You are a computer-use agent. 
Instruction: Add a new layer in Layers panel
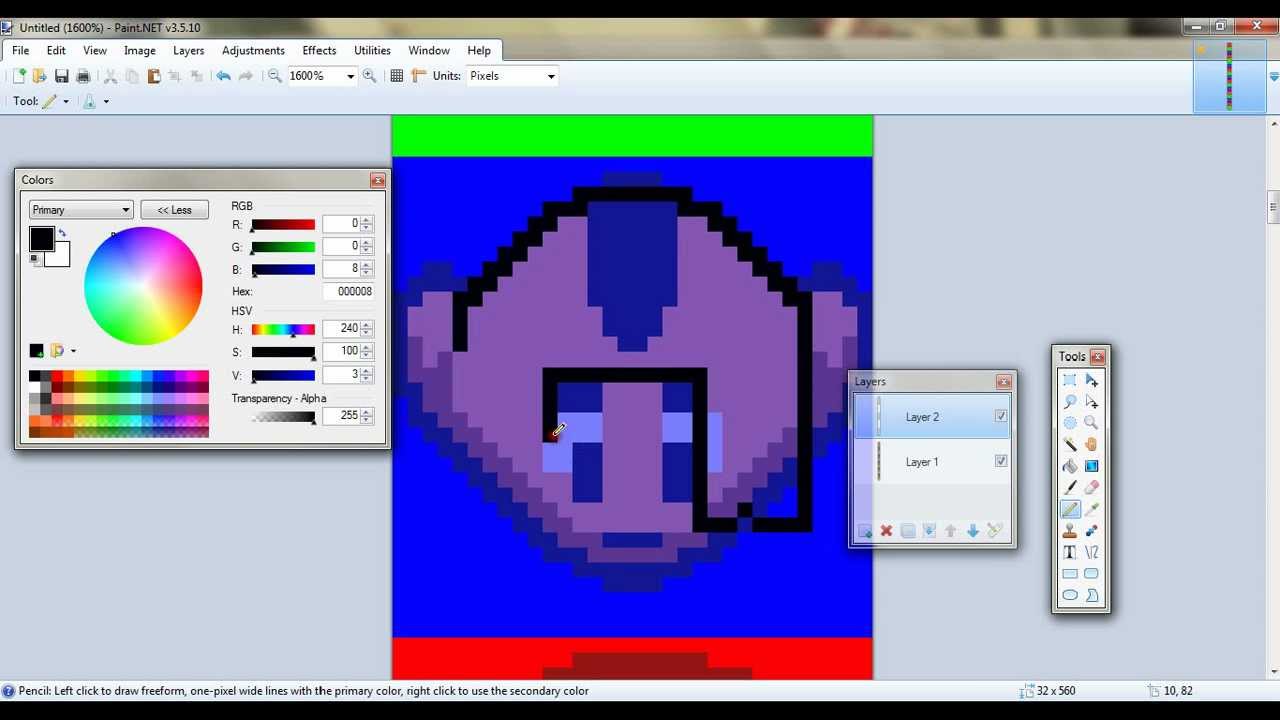point(865,531)
